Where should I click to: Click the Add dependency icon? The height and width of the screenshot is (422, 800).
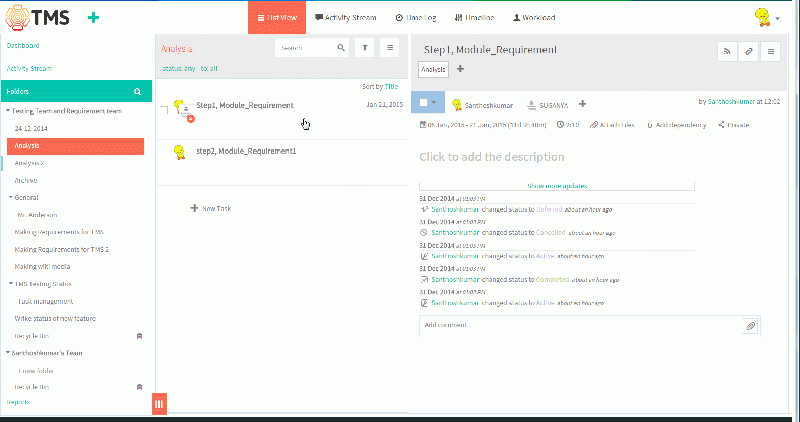649,125
